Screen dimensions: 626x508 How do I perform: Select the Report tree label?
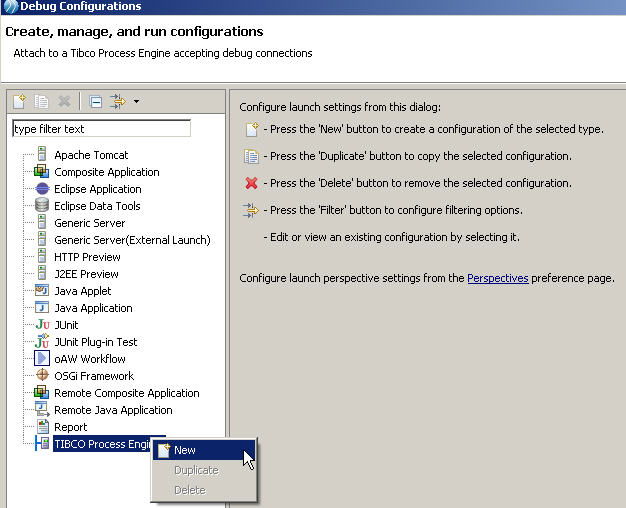[70, 427]
